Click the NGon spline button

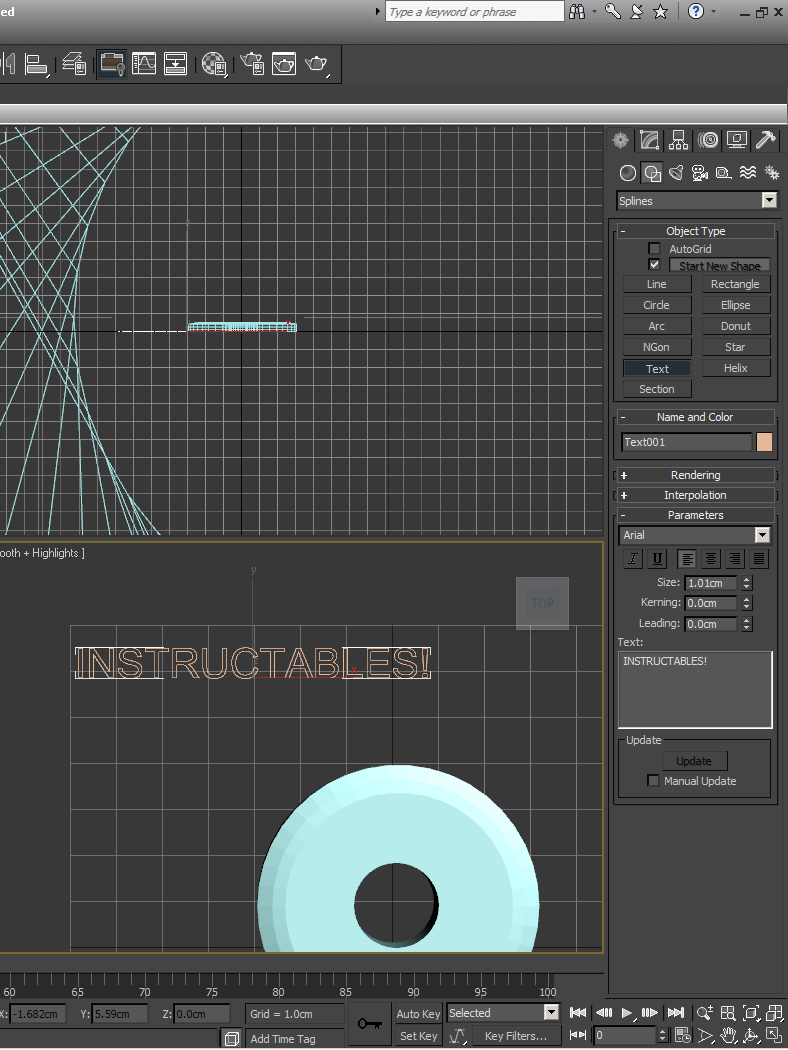tap(657, 347)
